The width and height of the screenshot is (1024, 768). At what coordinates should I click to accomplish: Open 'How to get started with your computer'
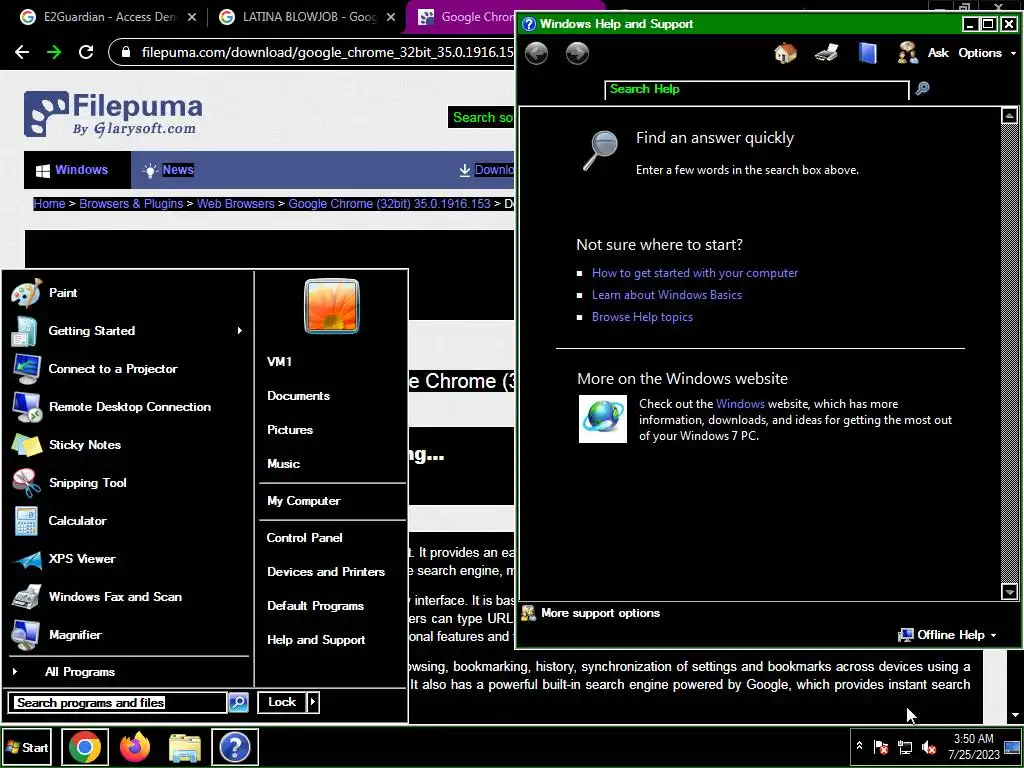point(695,273)
